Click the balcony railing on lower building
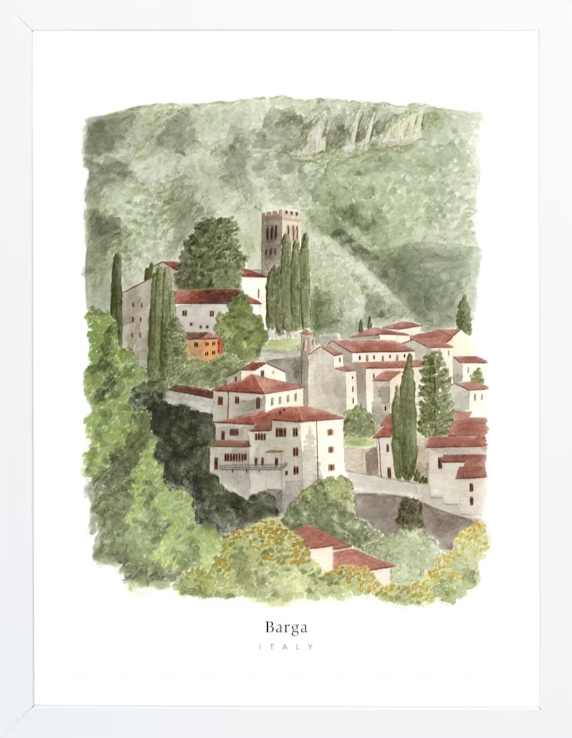Screen dimensions: 572x738 coord(253,466)
